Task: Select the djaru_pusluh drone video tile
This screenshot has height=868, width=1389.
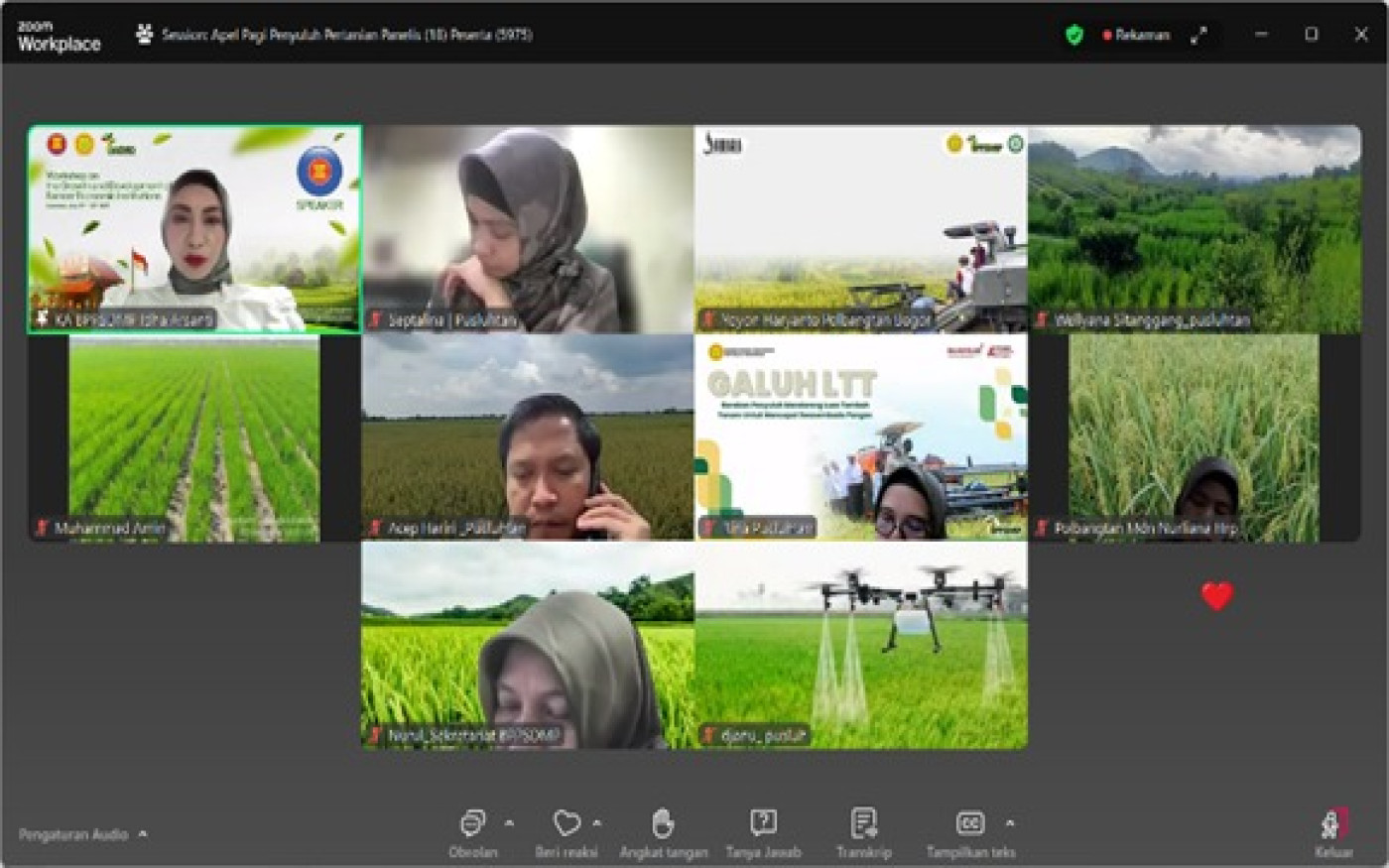Action: 861,645
